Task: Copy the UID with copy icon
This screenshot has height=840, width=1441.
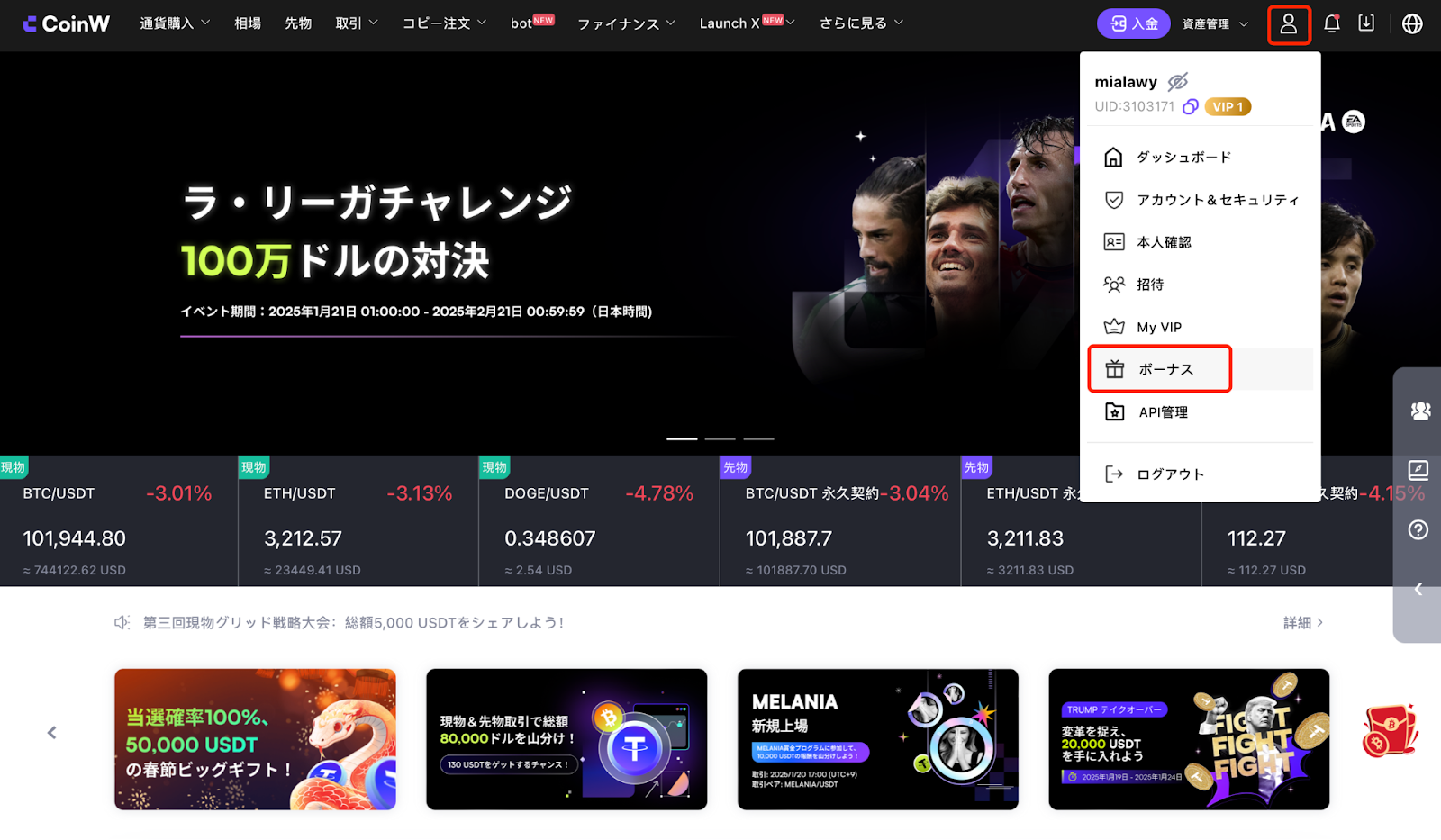Action: [x=1190, y=107]
